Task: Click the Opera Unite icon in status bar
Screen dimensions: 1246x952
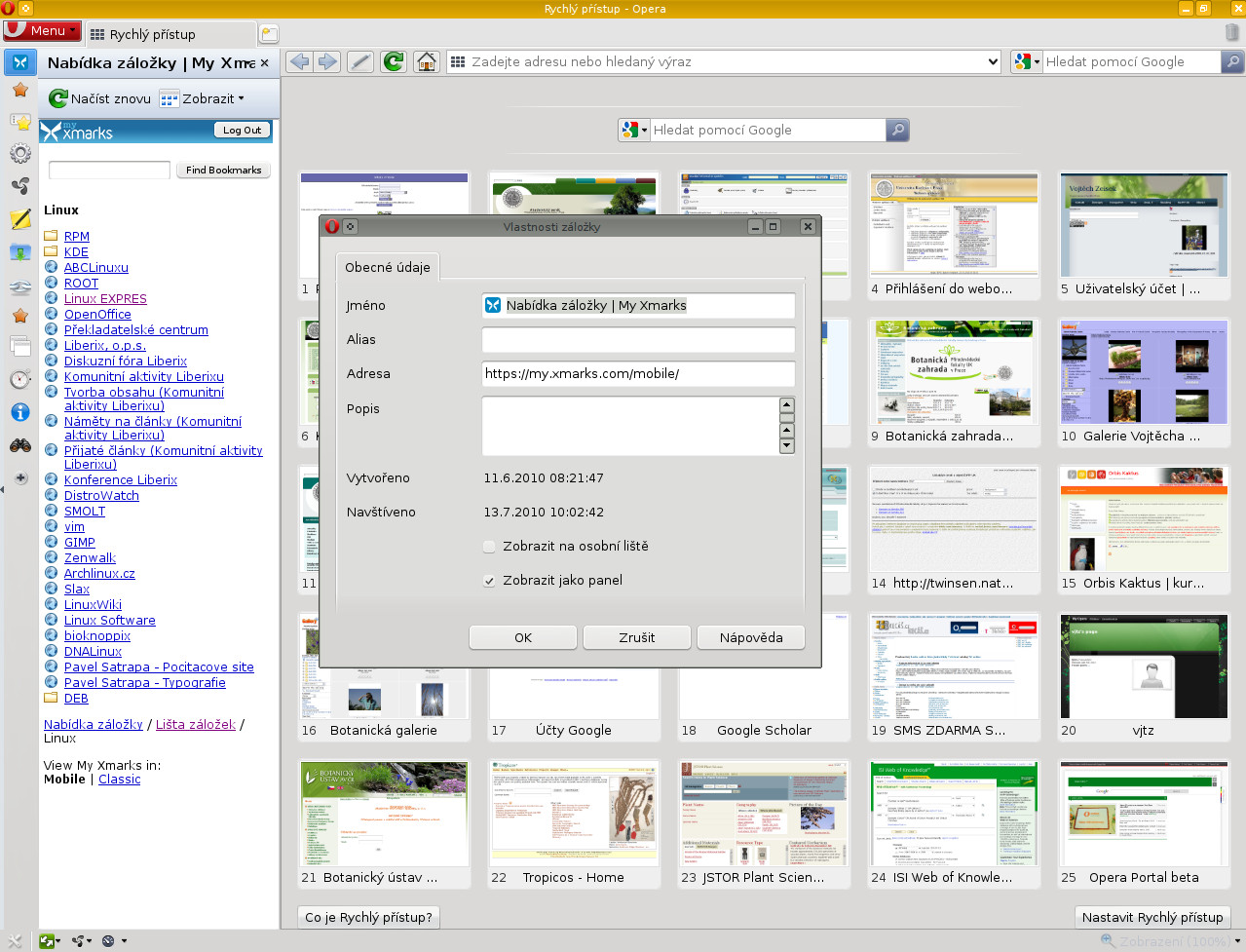Action: click(x=77, y=941)
